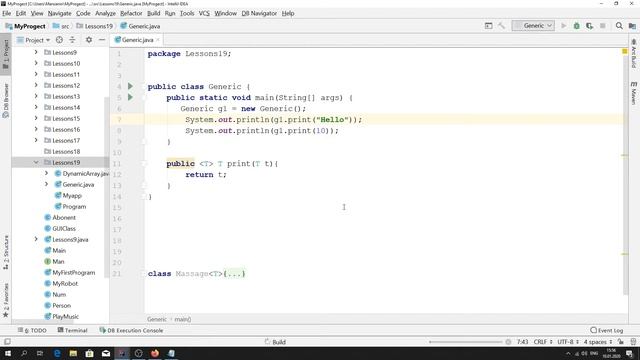Click the 4 spaces indent setting
640x360 pixels.
pos(598,342)
